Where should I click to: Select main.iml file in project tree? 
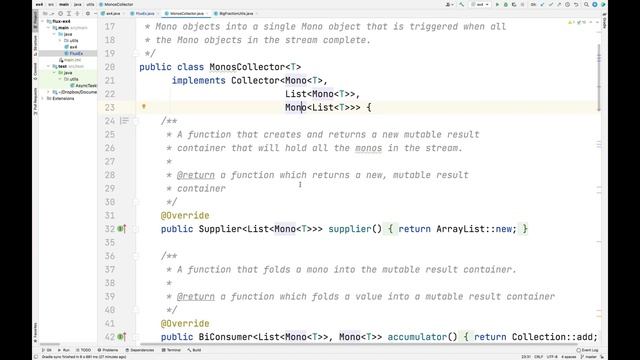click(x=70, y=60)
